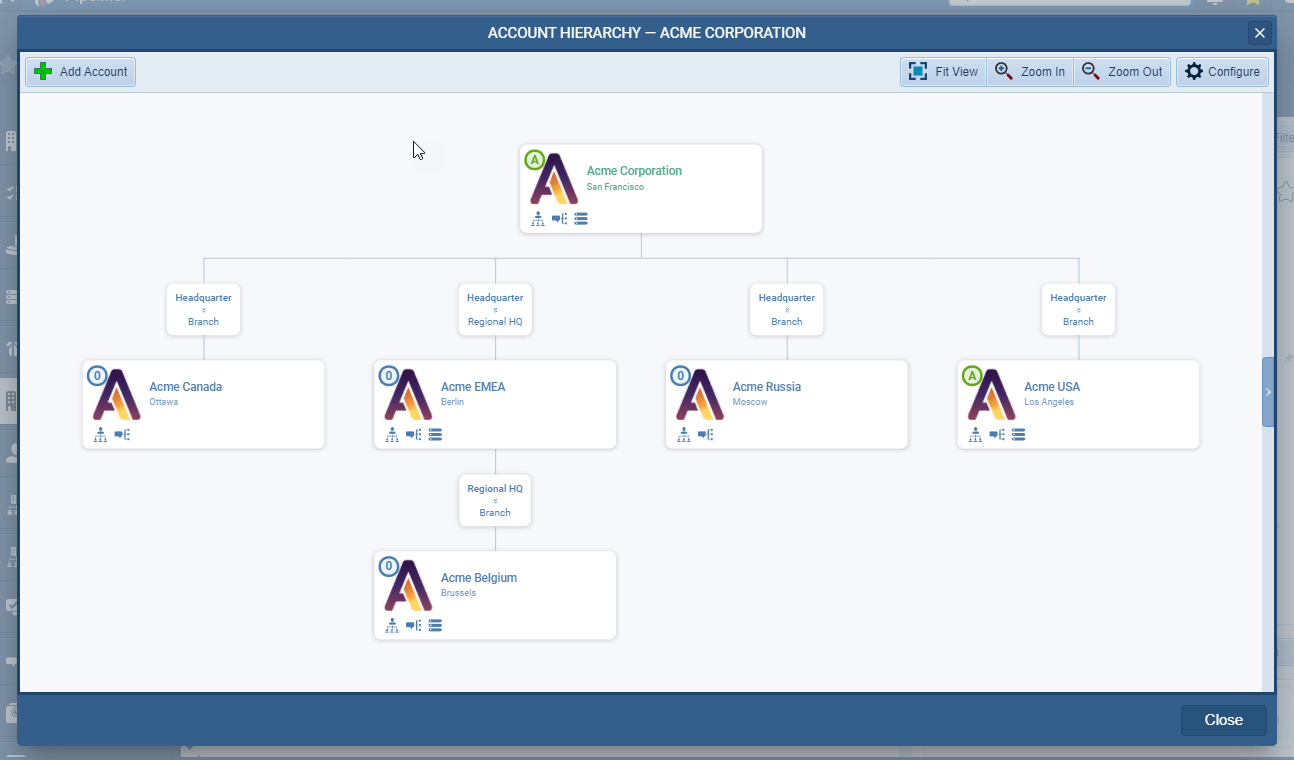Viewport: 1294px width, 760px height.
Task: Click the stacked list icon on Acme USA card
Action: click(x=1018, y=435)
